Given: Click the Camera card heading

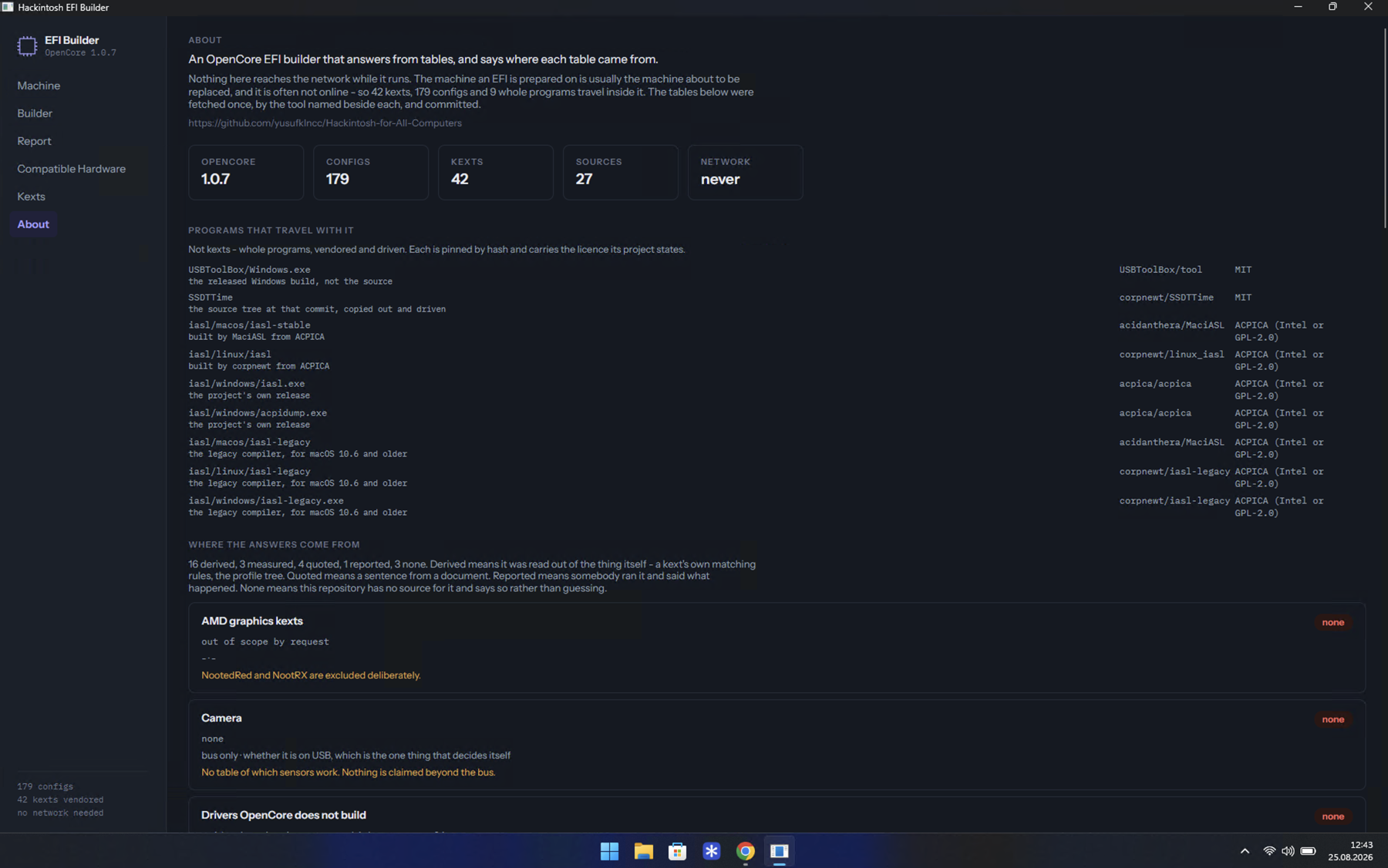Looking at the screenshot, I should pyautogui.click(x=221, y=718).
